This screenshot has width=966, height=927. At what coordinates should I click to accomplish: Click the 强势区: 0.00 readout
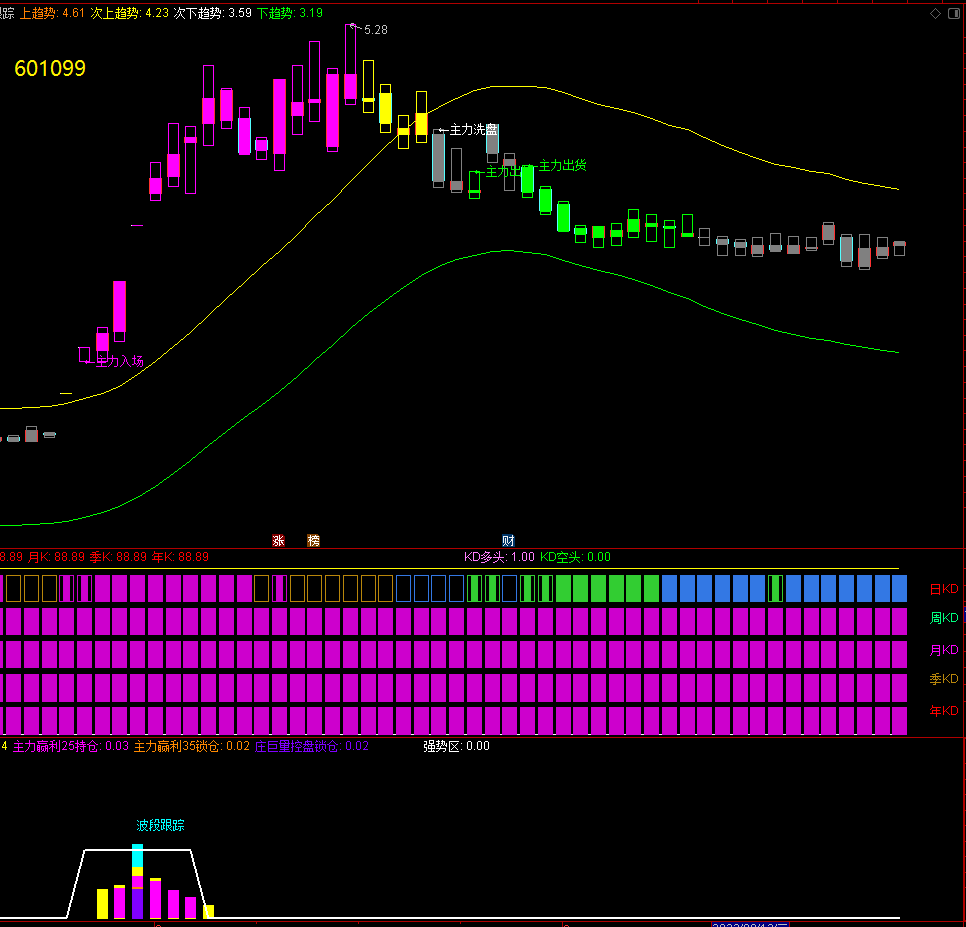tap(457, 746)
